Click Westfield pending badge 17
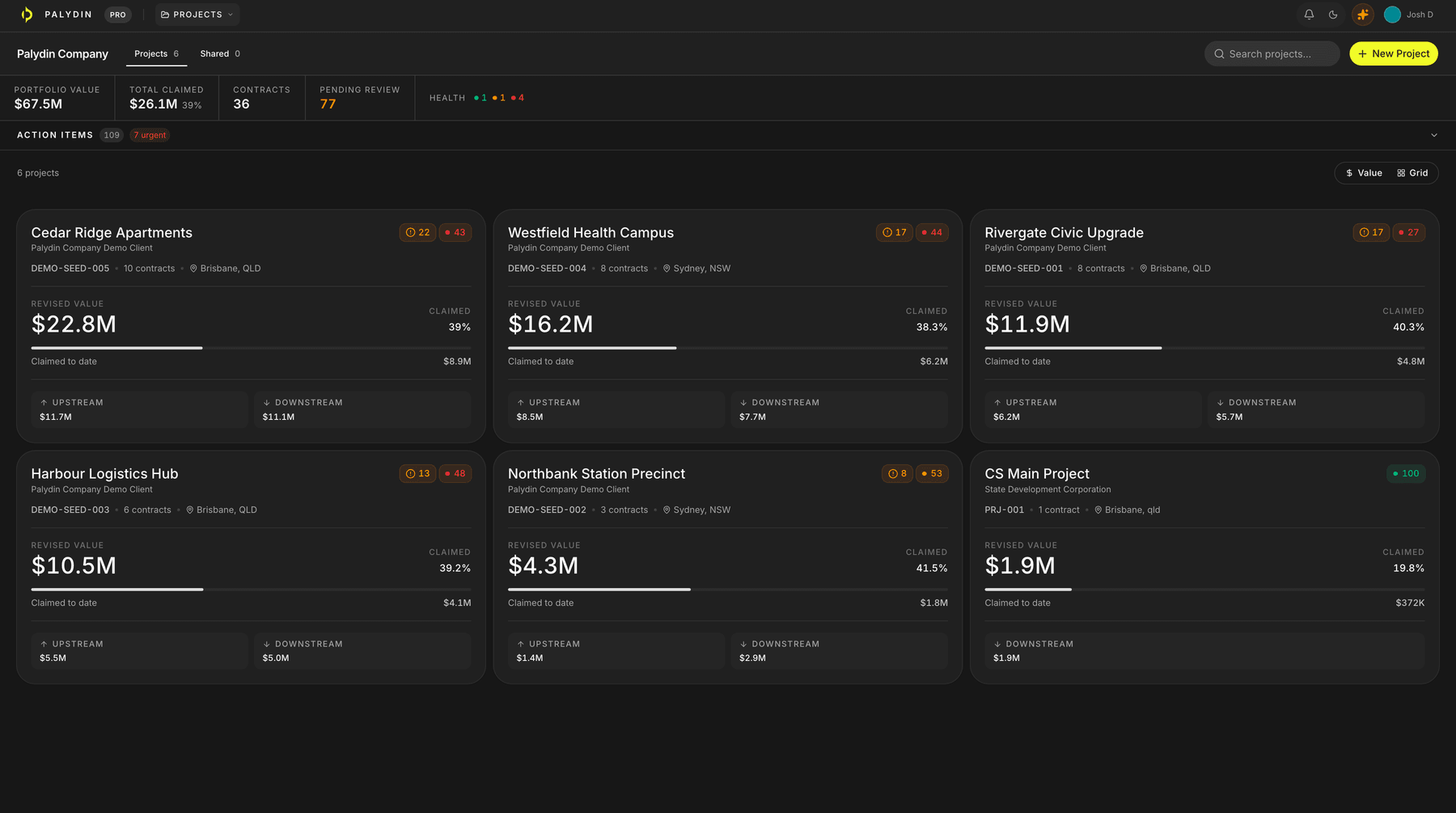This screenshot has height=813, width=1456. point(895,232)
